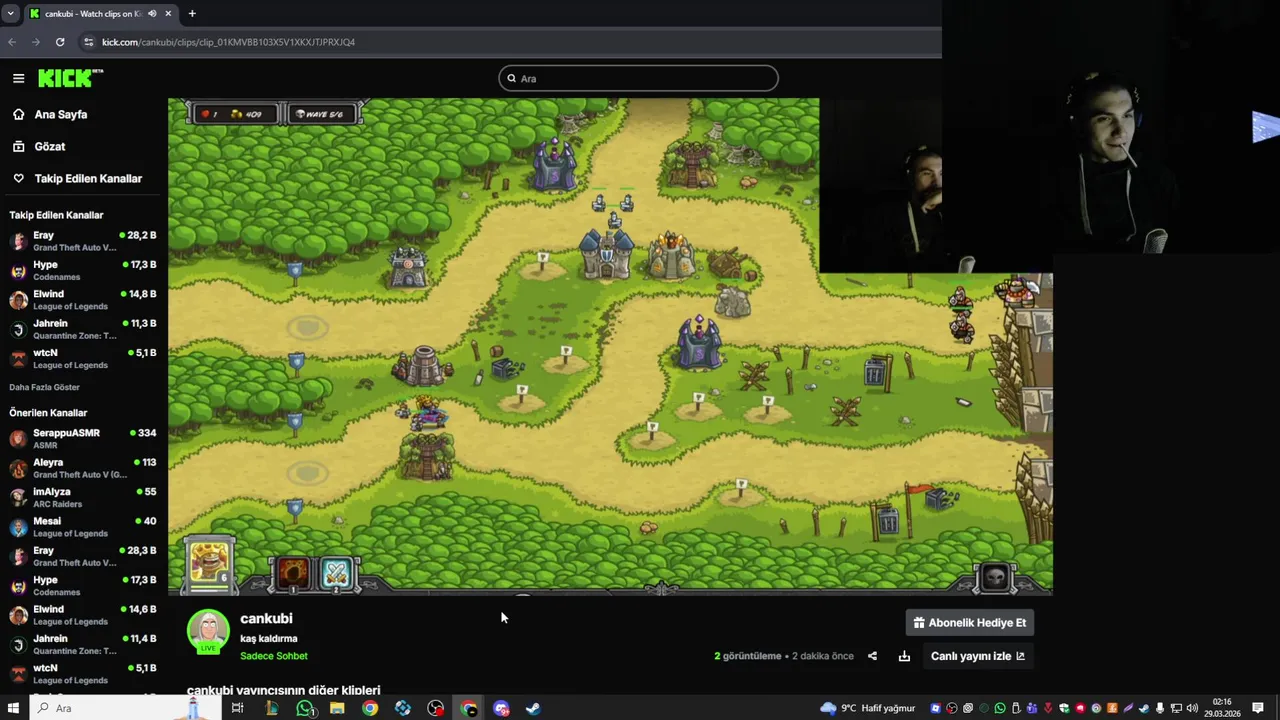This screenshot has height=720, width=1280.
Task: Click Abonelik Hediye Et button
Action: (x=969, y=622)
